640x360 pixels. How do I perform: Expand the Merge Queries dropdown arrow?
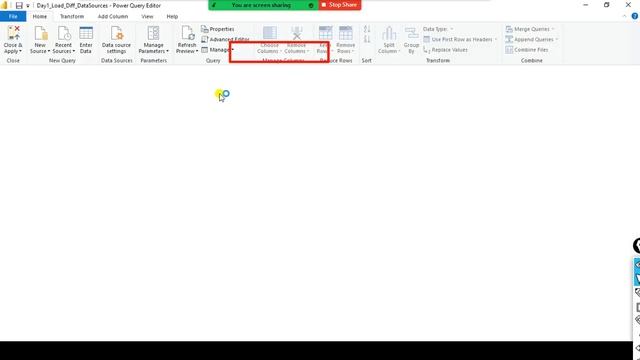(553, 29)
